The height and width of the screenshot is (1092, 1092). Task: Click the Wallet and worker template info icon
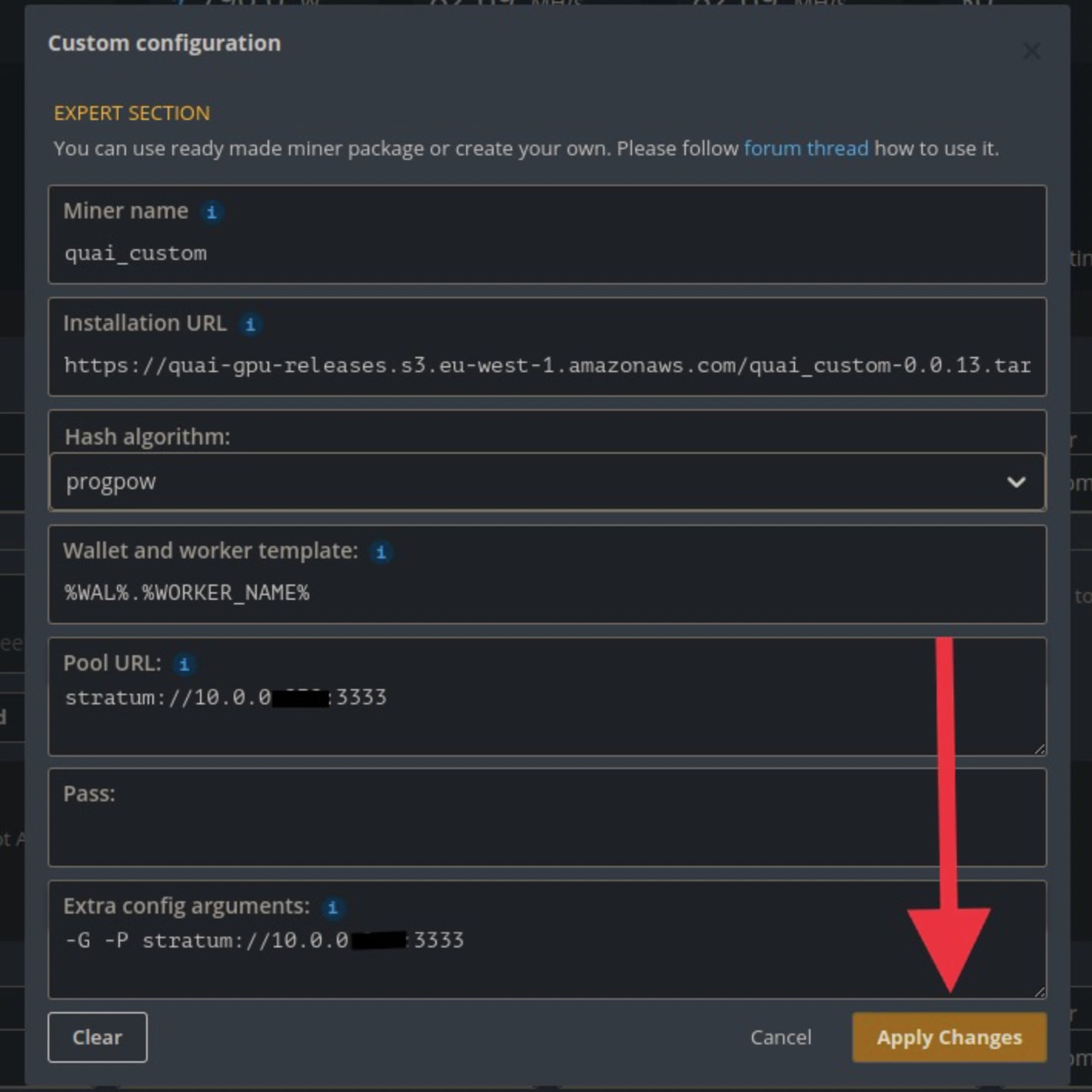(381, 551)
